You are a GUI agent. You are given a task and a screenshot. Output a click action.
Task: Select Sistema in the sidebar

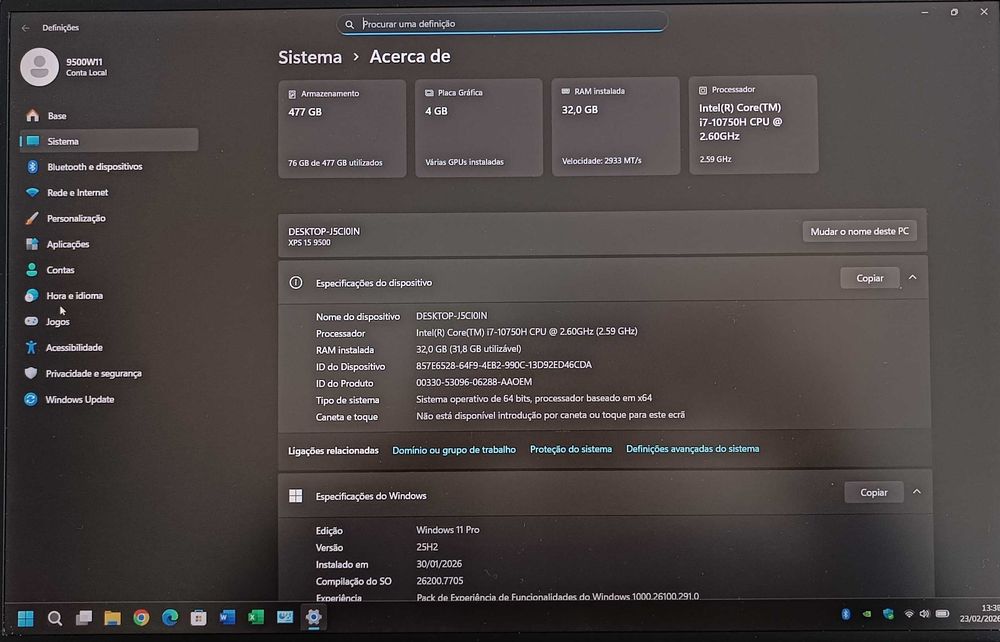108,141
